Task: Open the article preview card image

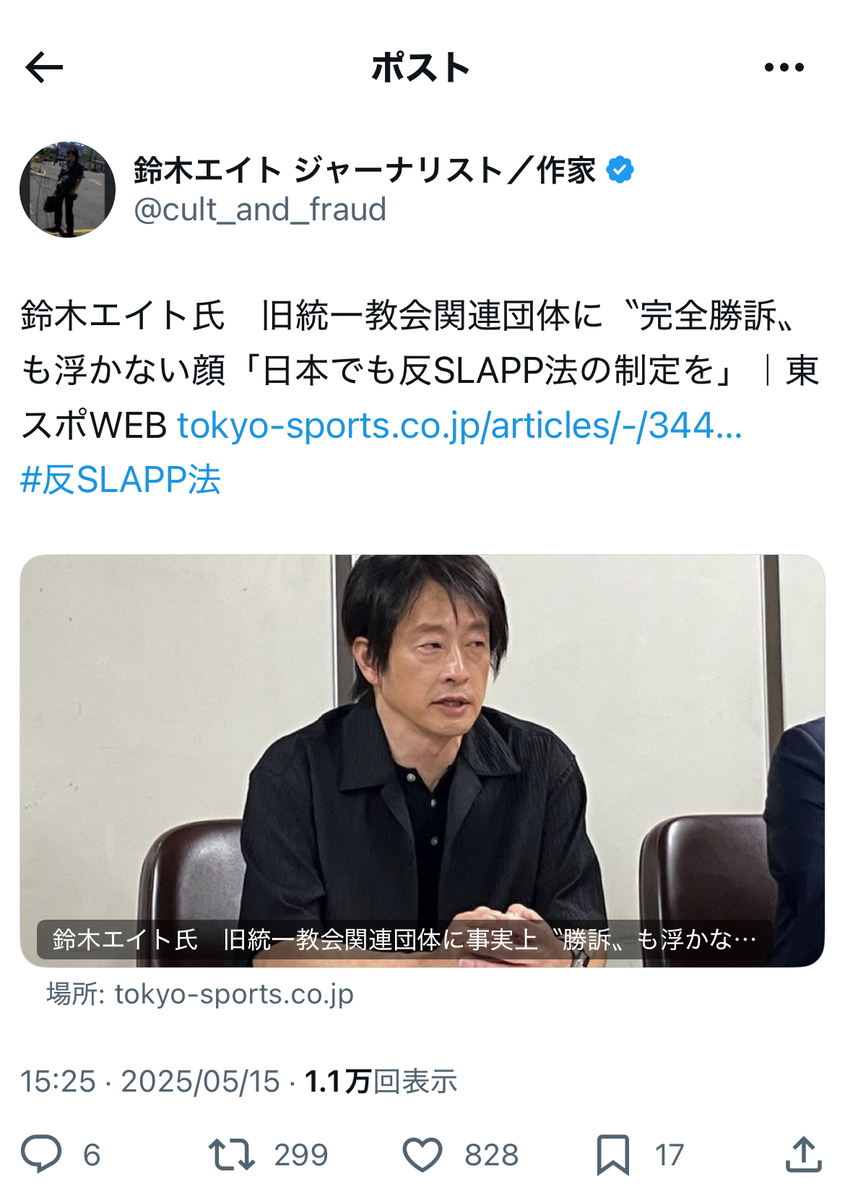Action: tap(422, 760)
